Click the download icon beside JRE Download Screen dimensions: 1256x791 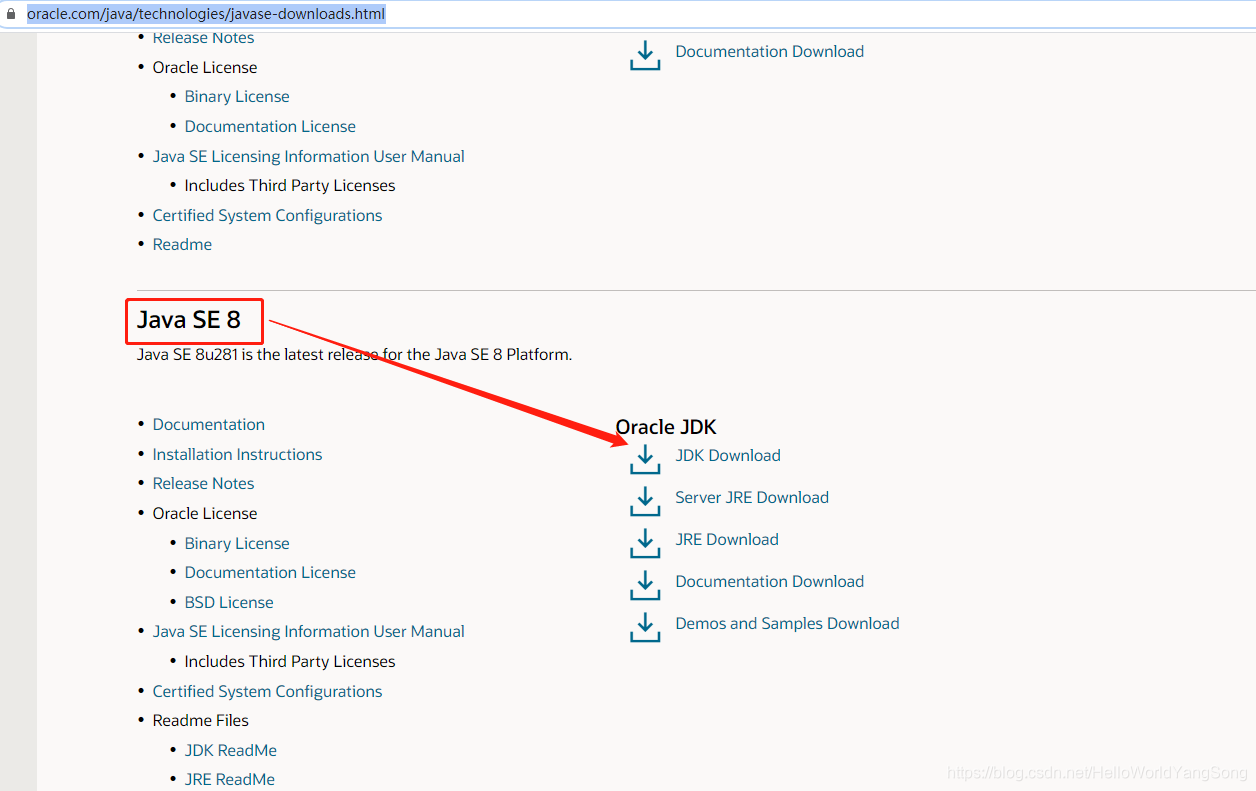645,543
